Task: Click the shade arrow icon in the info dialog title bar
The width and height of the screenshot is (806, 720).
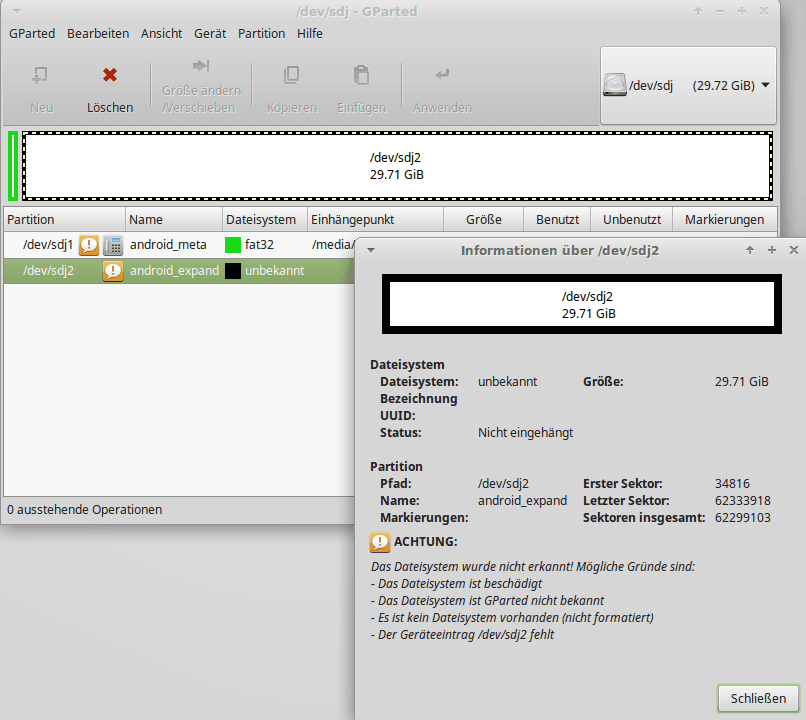Action: (x=750, y=250)
